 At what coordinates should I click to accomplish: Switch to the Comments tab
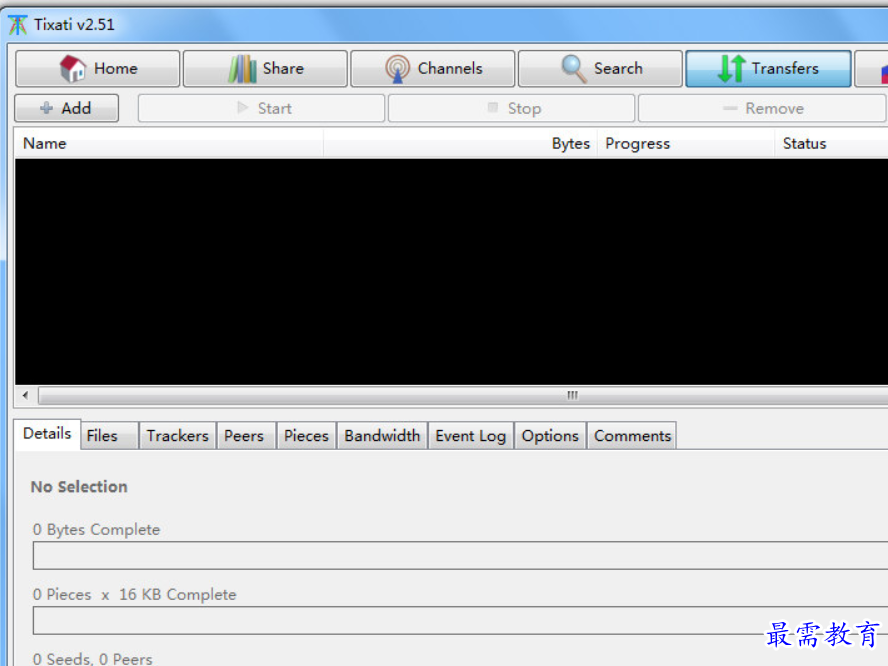[632, 436]
